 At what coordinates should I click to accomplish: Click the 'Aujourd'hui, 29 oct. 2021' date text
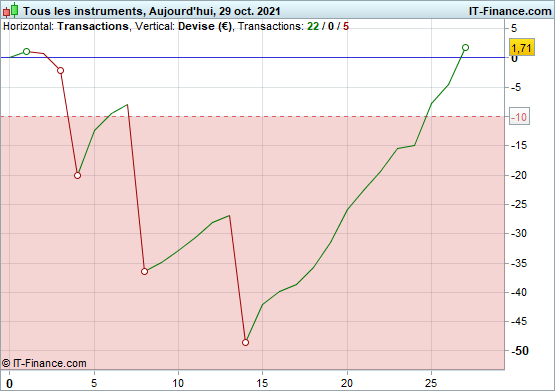coord(214,11)
